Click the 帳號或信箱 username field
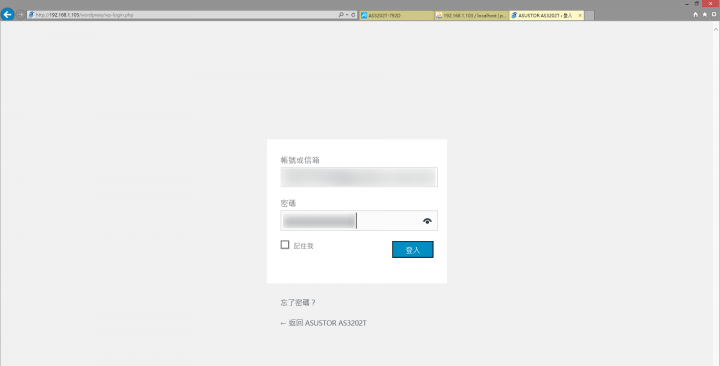The image size is (720, 366). pyautogui.click(x=359, y=177)
